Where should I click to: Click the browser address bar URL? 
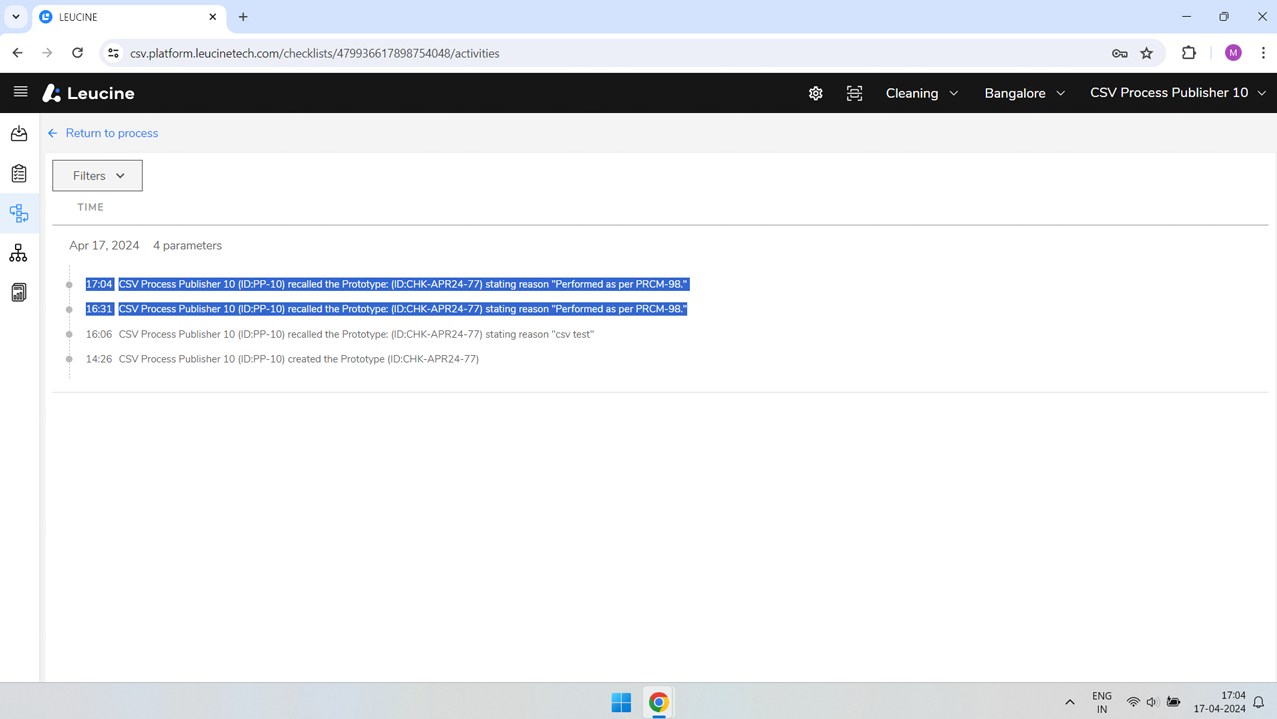click(x=315, y=53)
